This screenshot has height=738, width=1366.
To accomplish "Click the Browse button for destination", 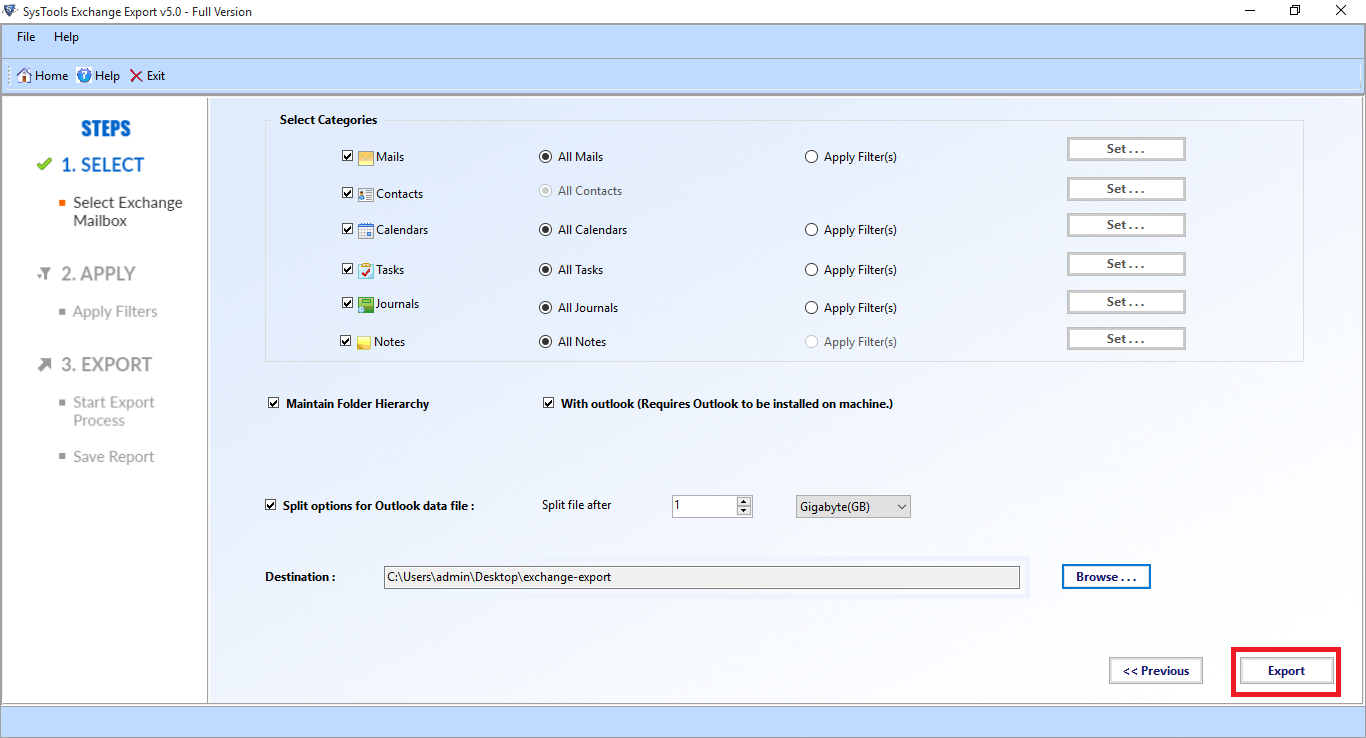I will 1106,577.
